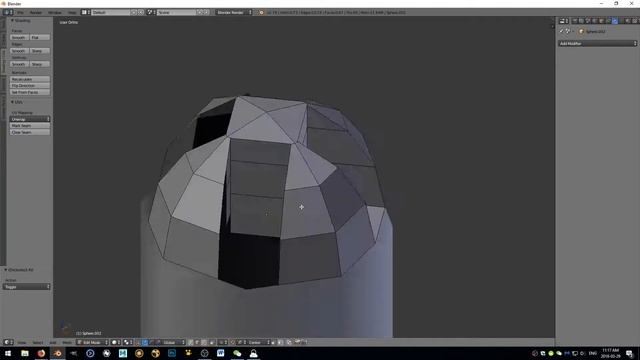Add a new screen layout with plus icon

[x=133, y=12]
